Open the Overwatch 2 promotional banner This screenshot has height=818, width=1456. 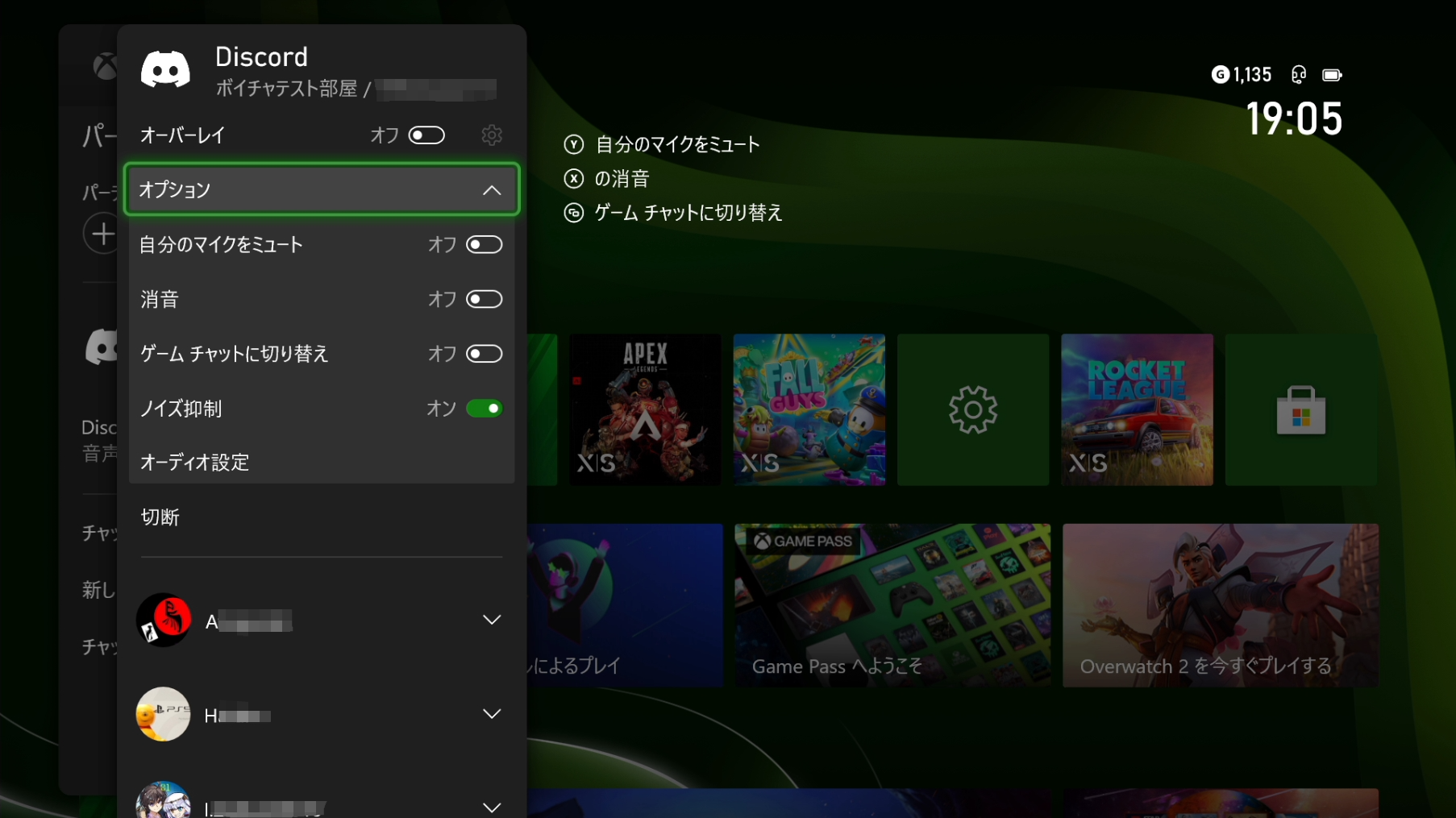tap(1219, 605)
